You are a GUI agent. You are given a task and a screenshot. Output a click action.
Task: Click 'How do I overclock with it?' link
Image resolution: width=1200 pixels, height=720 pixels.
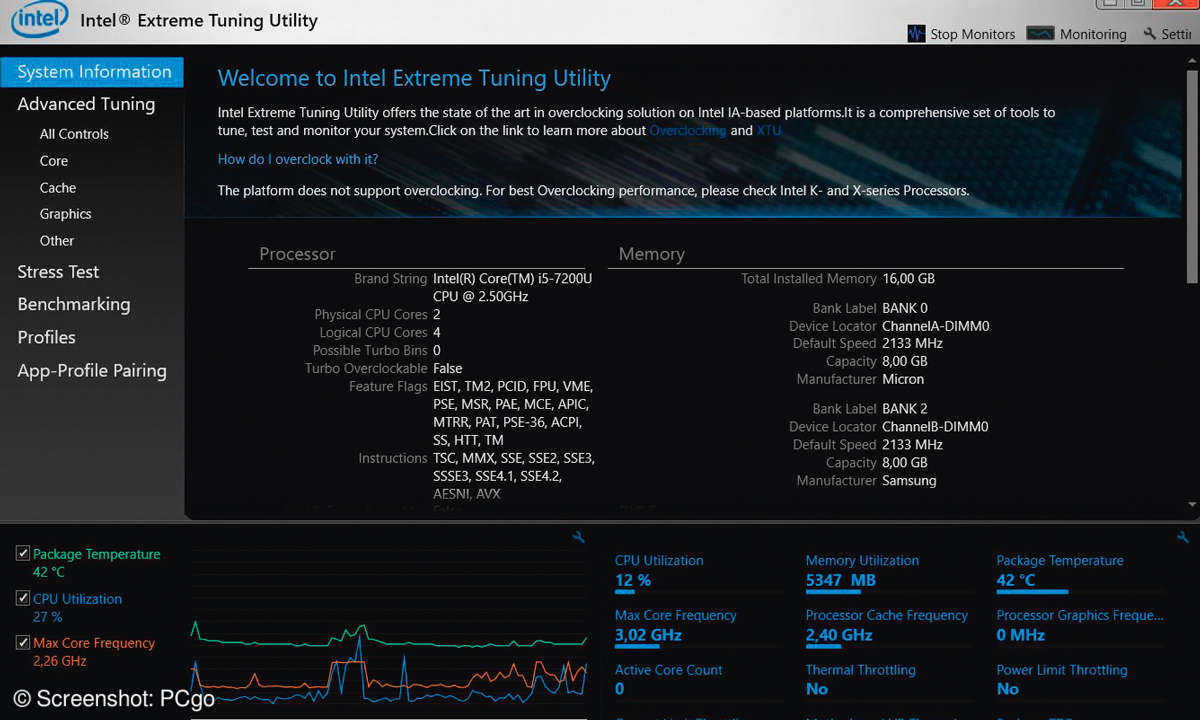click(298, 159)
